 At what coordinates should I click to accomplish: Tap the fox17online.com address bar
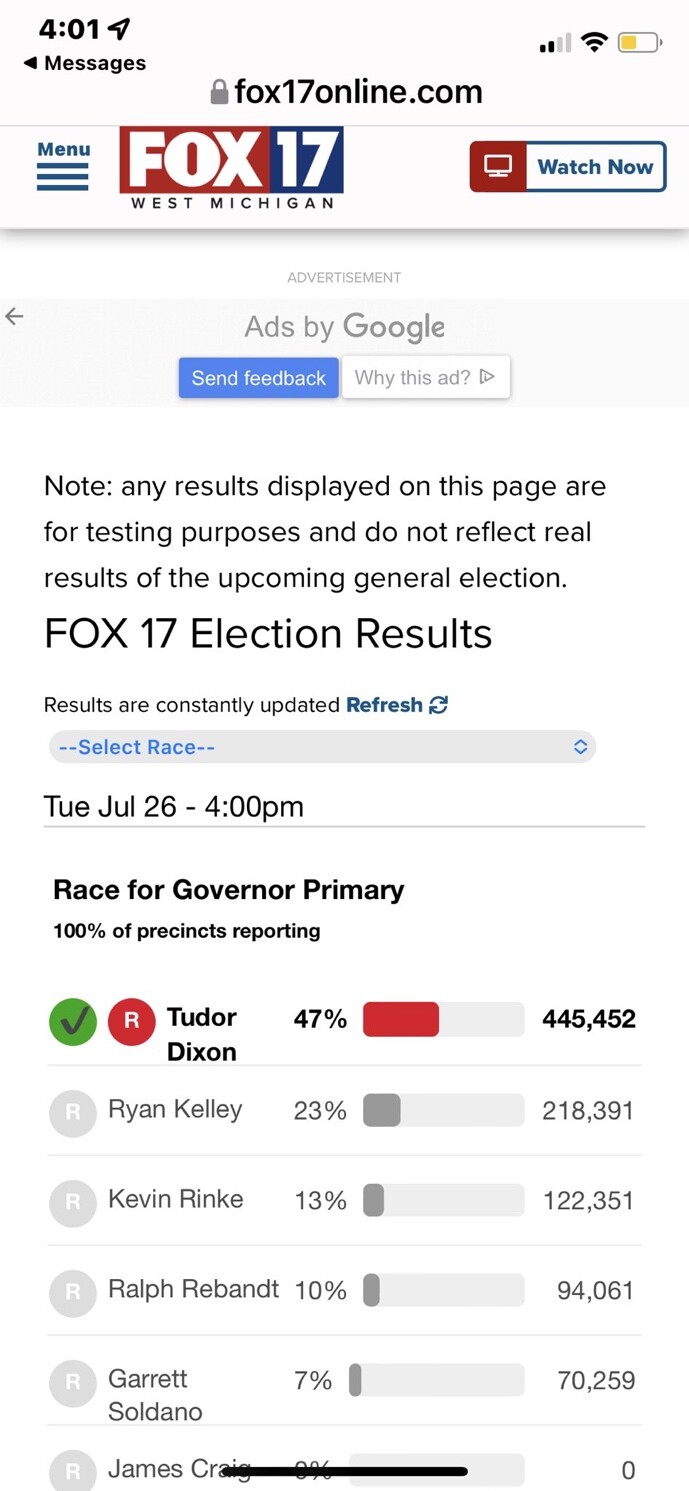(x=357, y=93)
